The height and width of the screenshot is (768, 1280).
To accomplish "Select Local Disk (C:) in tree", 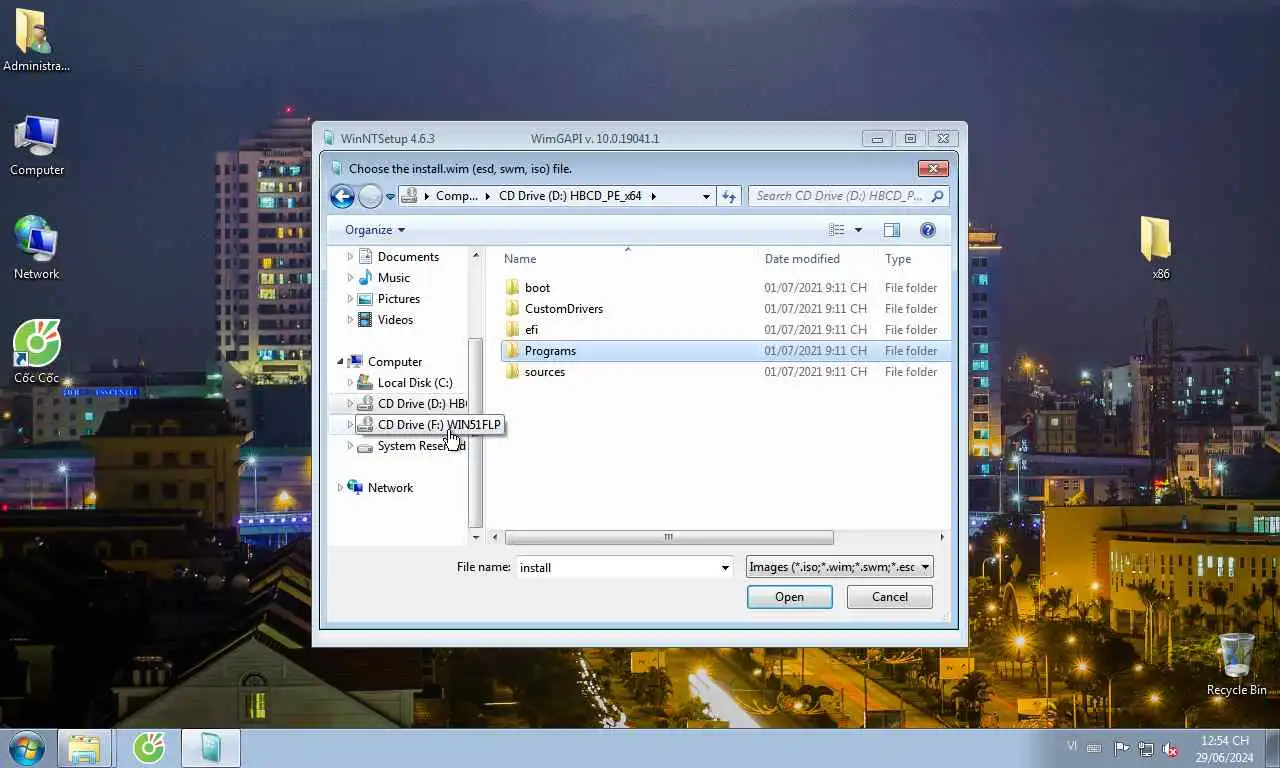I will point(405,383).
